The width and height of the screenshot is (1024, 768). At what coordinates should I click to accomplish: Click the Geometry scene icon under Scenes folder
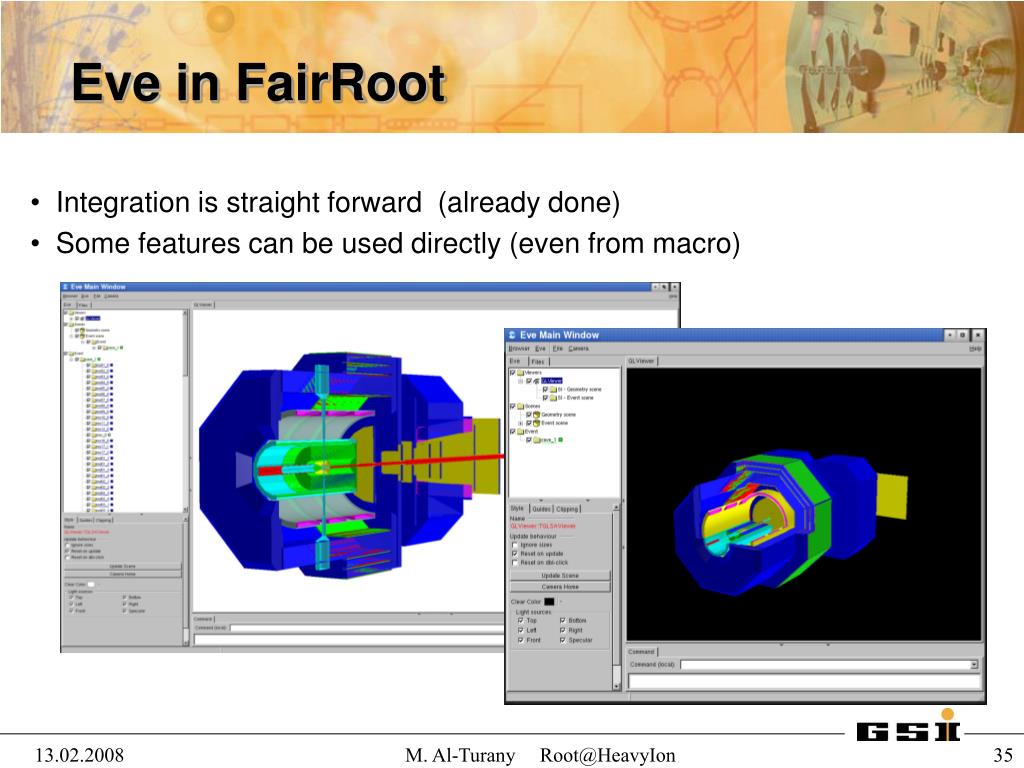(x=537, y=415)
